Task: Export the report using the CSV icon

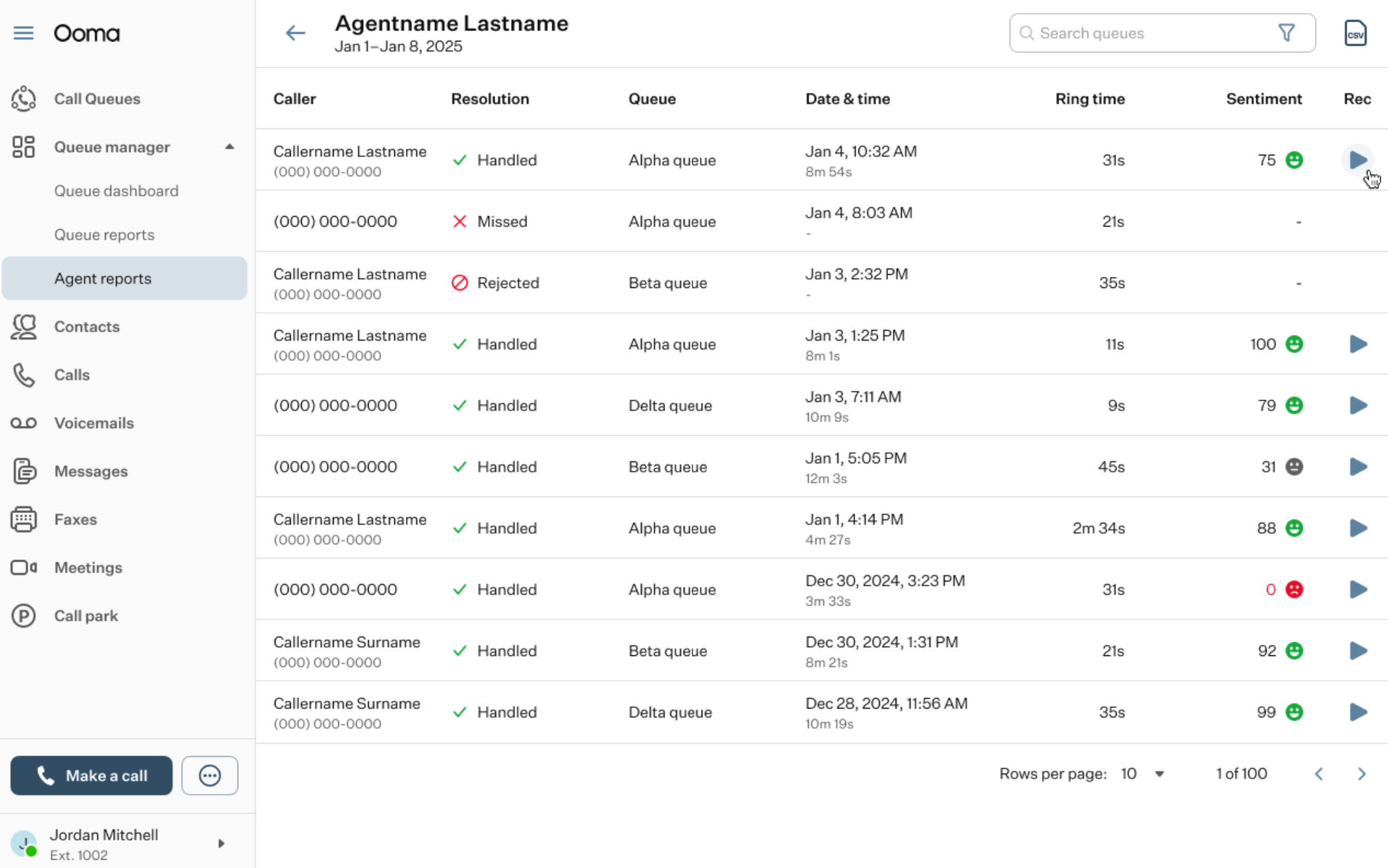Action: (1356, 33)
